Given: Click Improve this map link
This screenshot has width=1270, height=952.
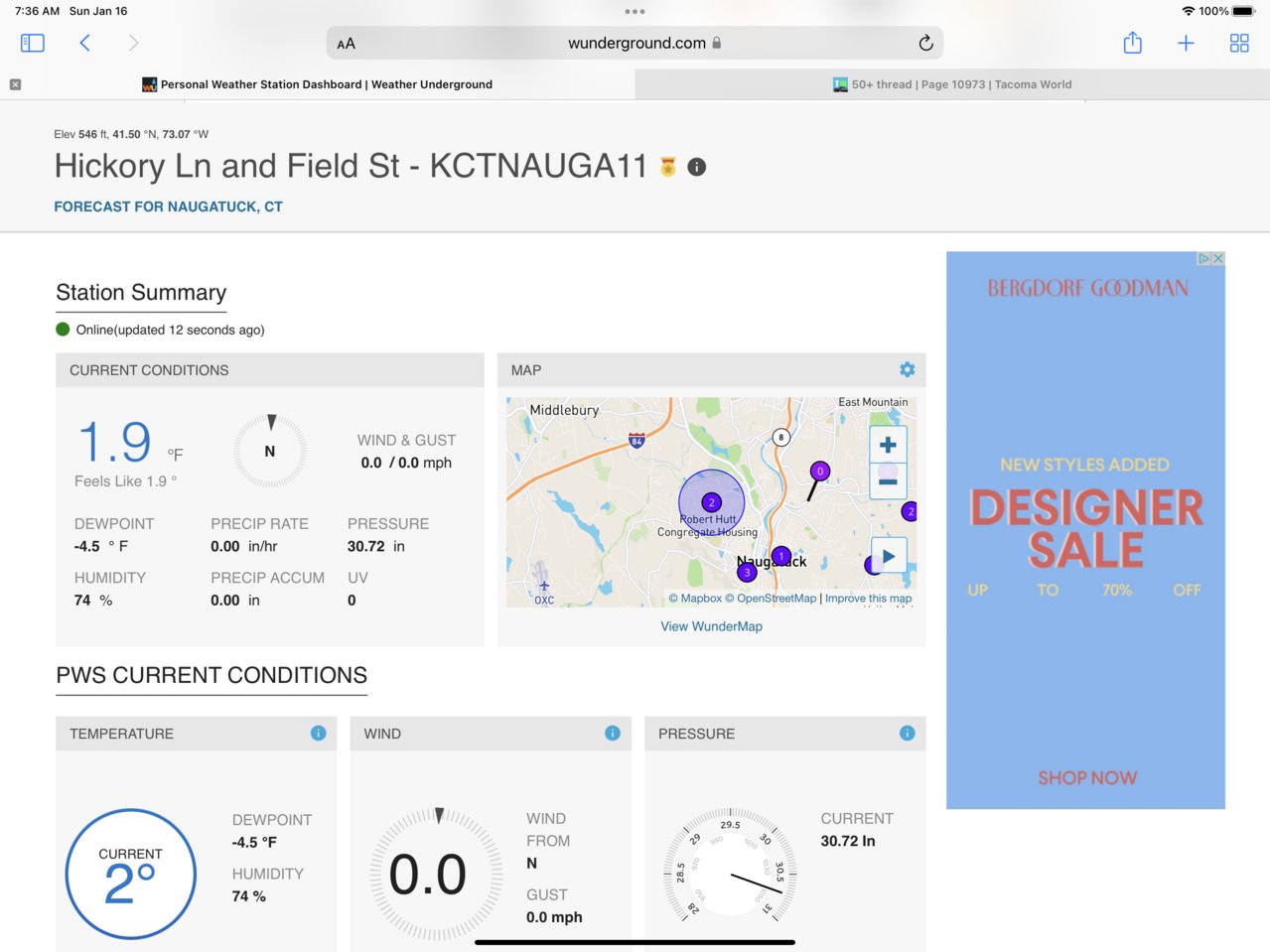Looking at the screenshot, I should (x=868, y=599).
